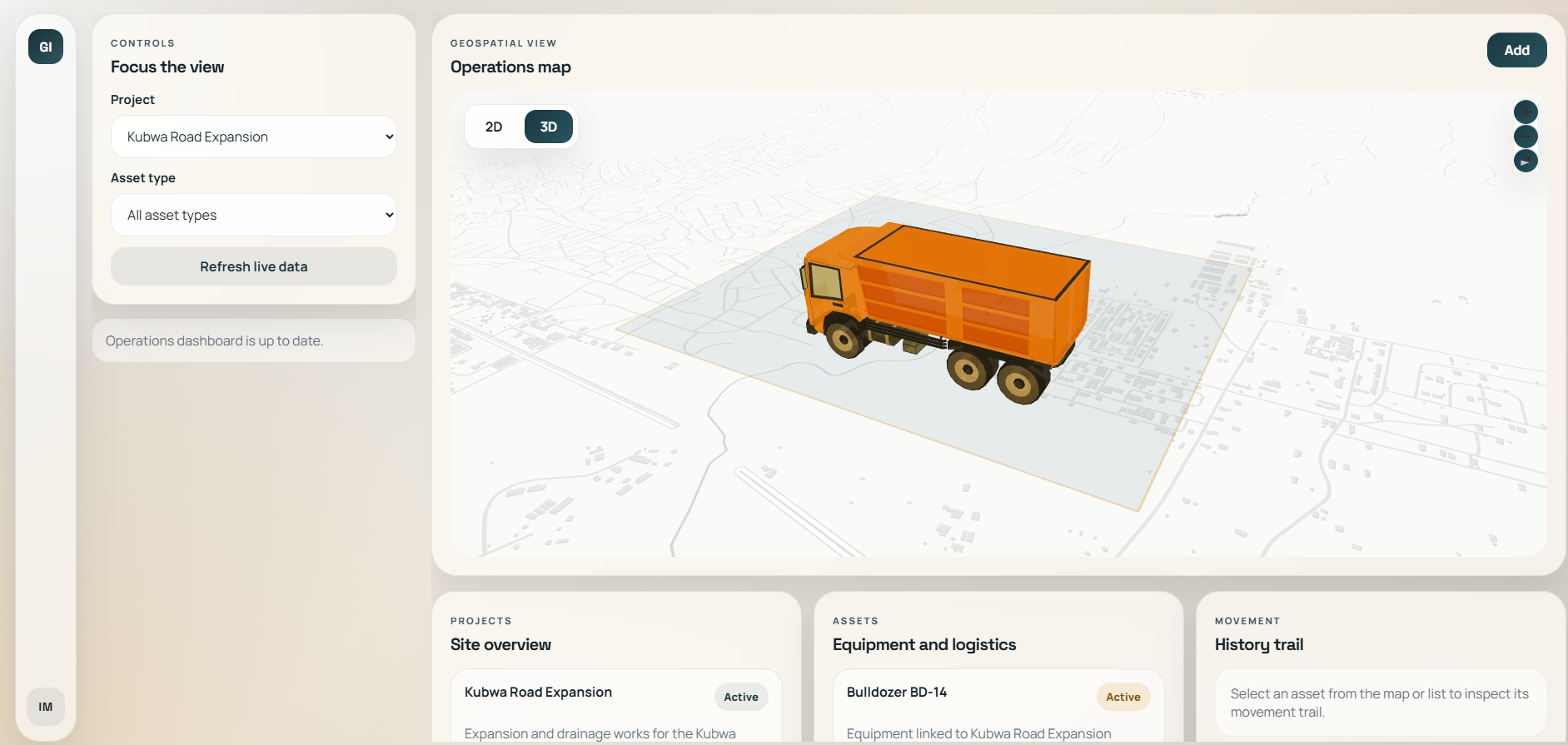Click the Refresh live data button
1568x745 pixels.
click(254, 266)
